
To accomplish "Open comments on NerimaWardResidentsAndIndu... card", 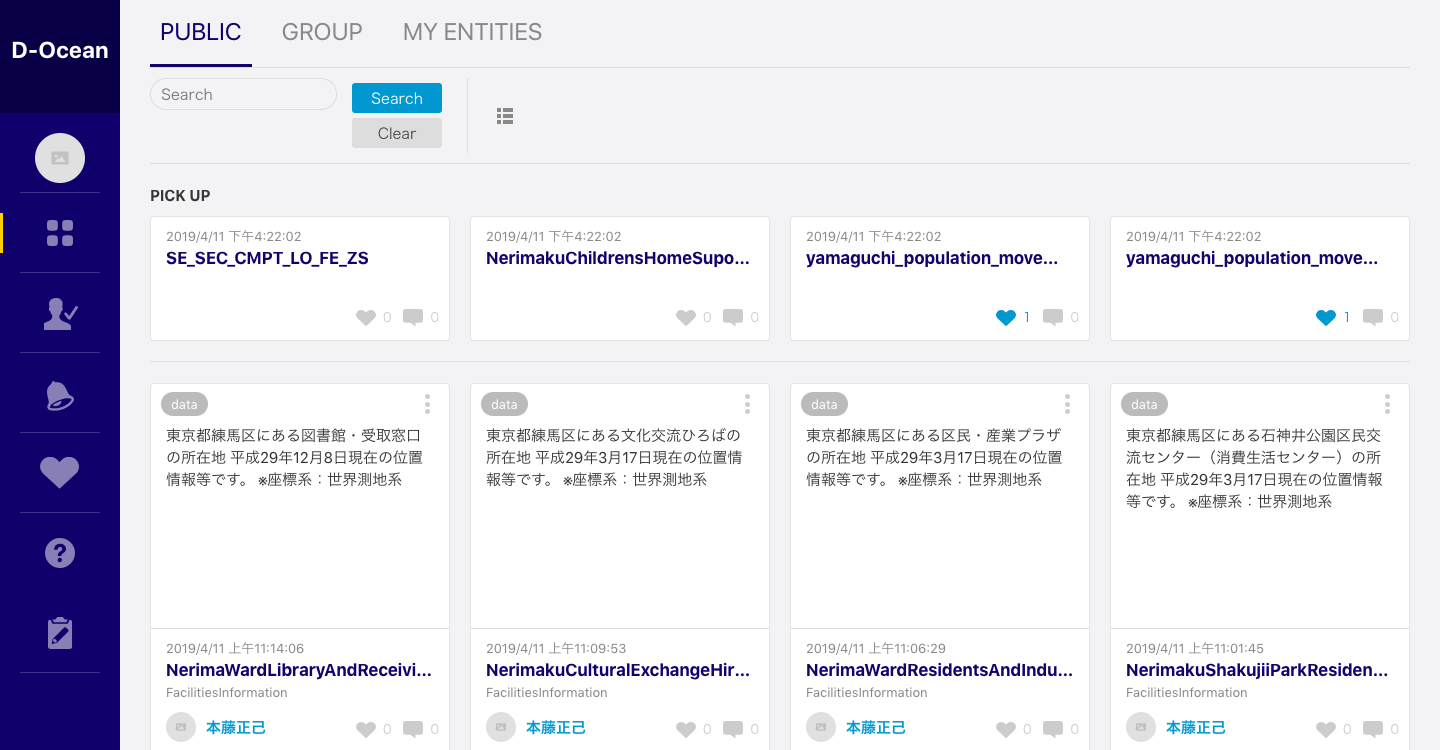I will tap(1053, 730).
